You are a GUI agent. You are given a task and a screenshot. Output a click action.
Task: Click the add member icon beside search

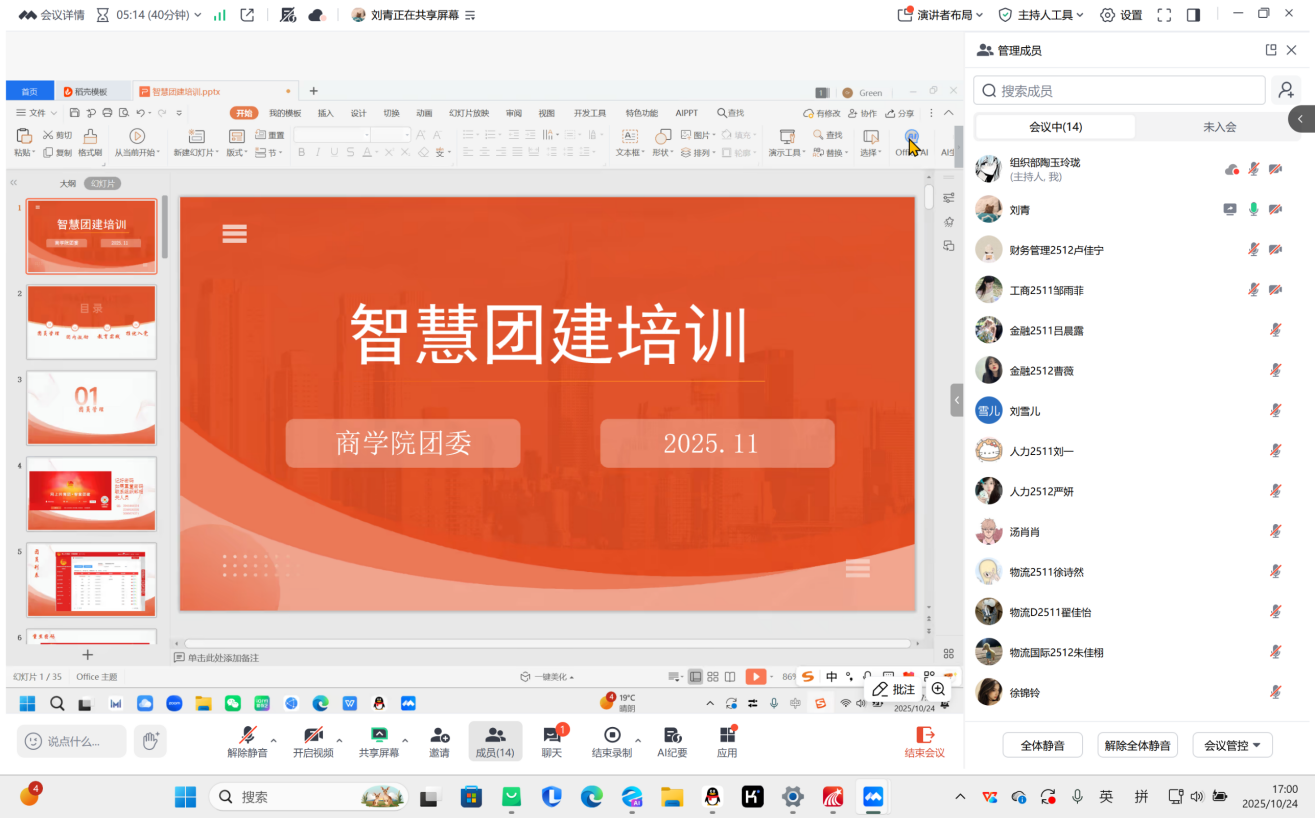tap(1286, 91)
